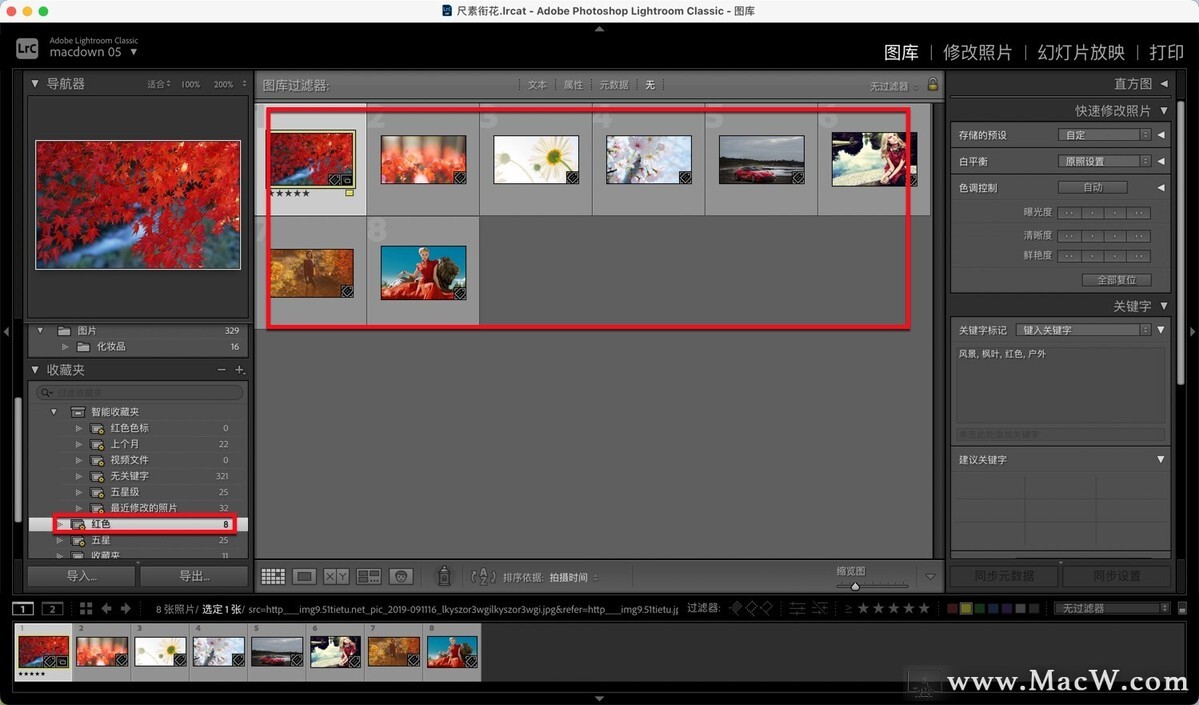The image size is (1199, 705).
Task: Hide the bottom filmstrip panel arrow
Action: [600, 699]
